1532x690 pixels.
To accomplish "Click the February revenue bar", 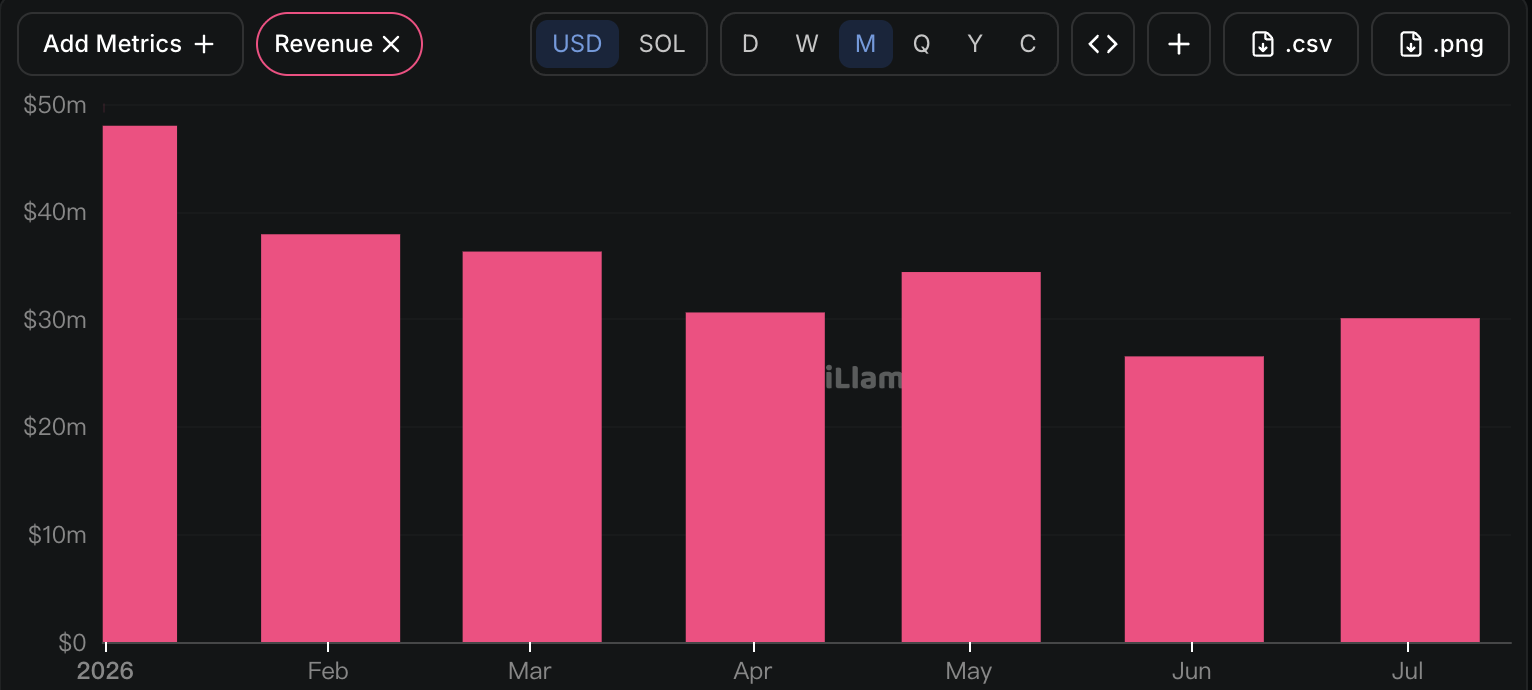I will [330, 438].
